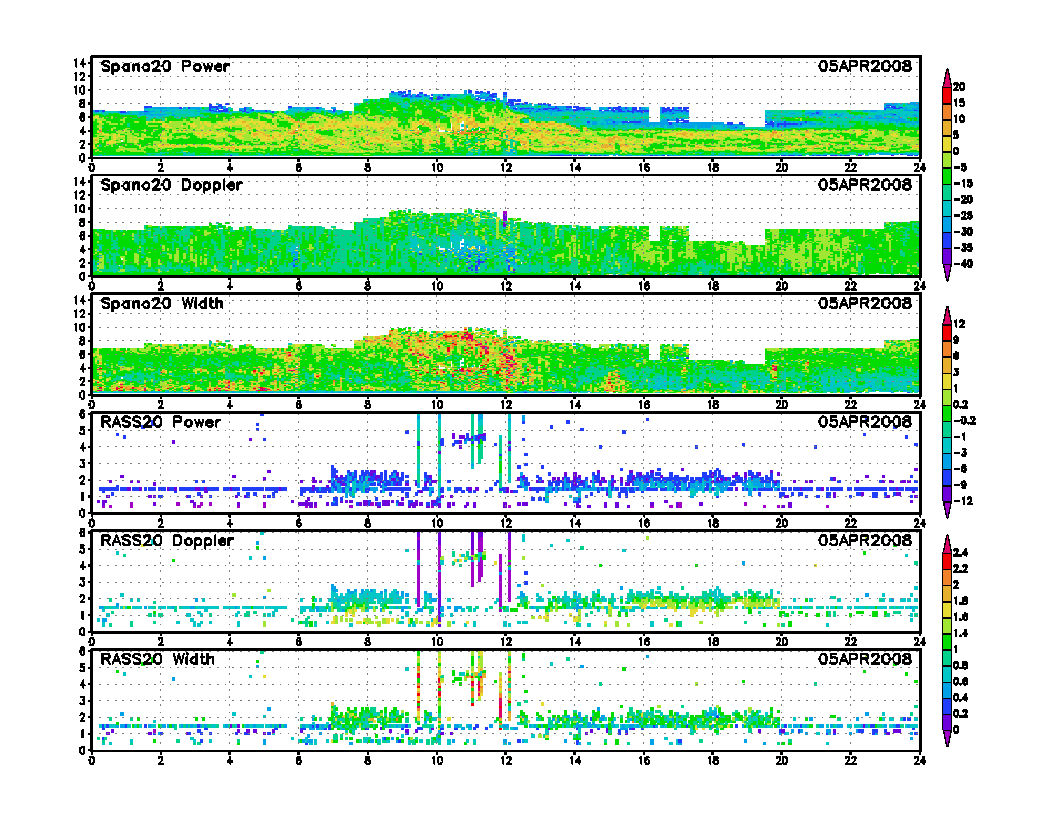Image resolution: width=1056 pixels, height=816 pixels.
Task: Click the colorbar label "1.4"
Action: point(960,633)
